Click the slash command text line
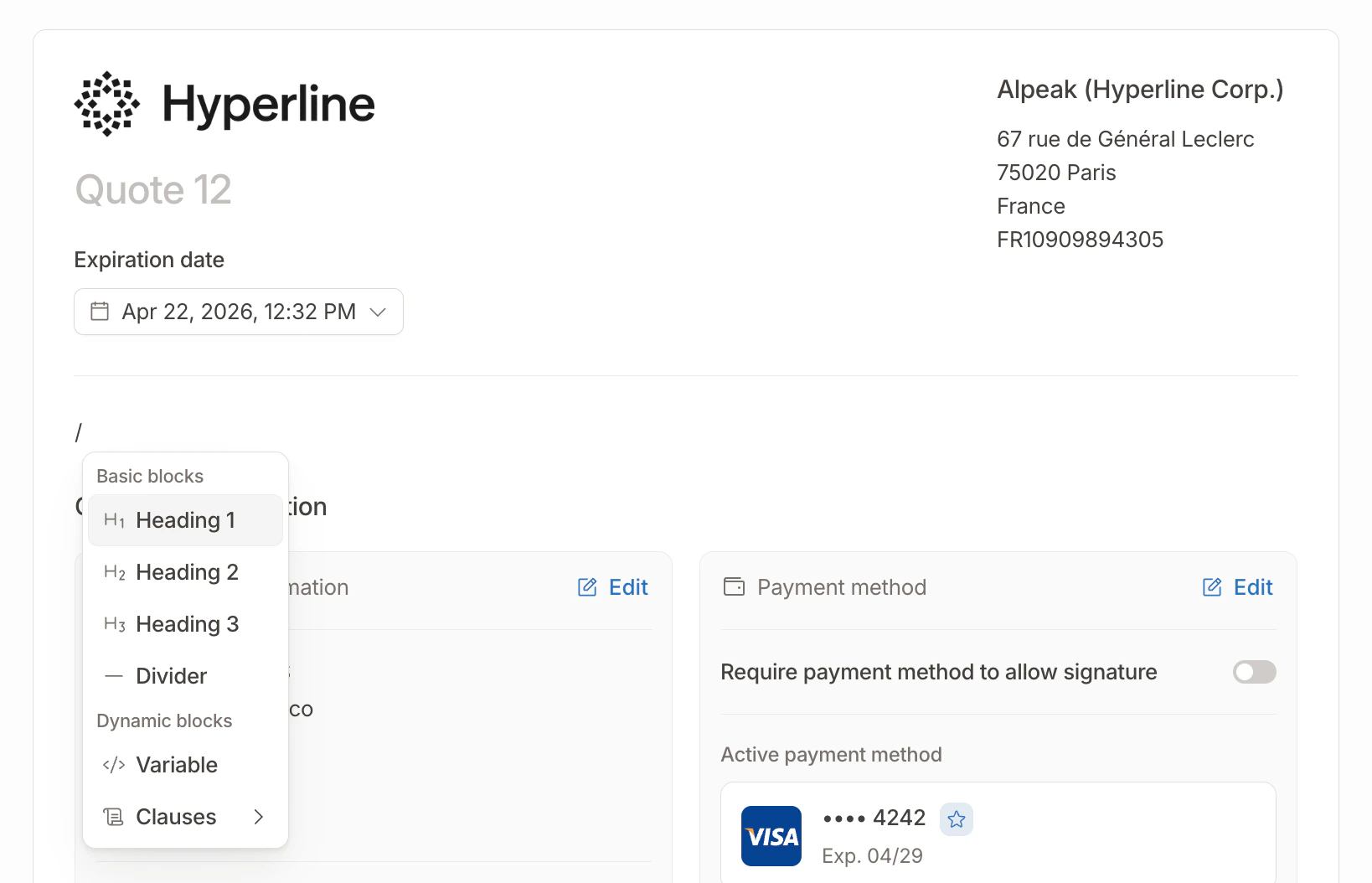Screen dimensions: 1372x883 [79, 432]
